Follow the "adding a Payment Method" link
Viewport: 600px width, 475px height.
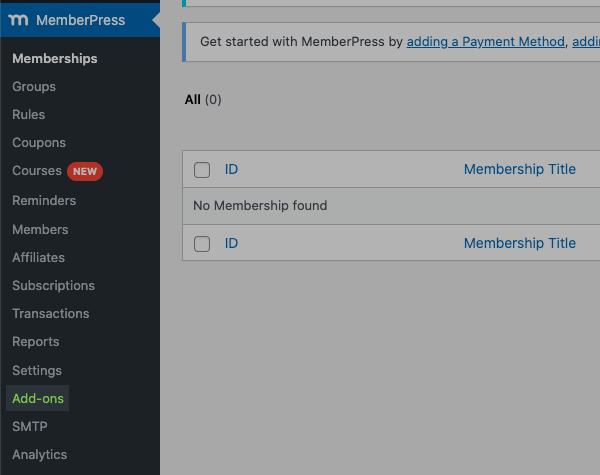pyautogui.click(x=485, y=42)
